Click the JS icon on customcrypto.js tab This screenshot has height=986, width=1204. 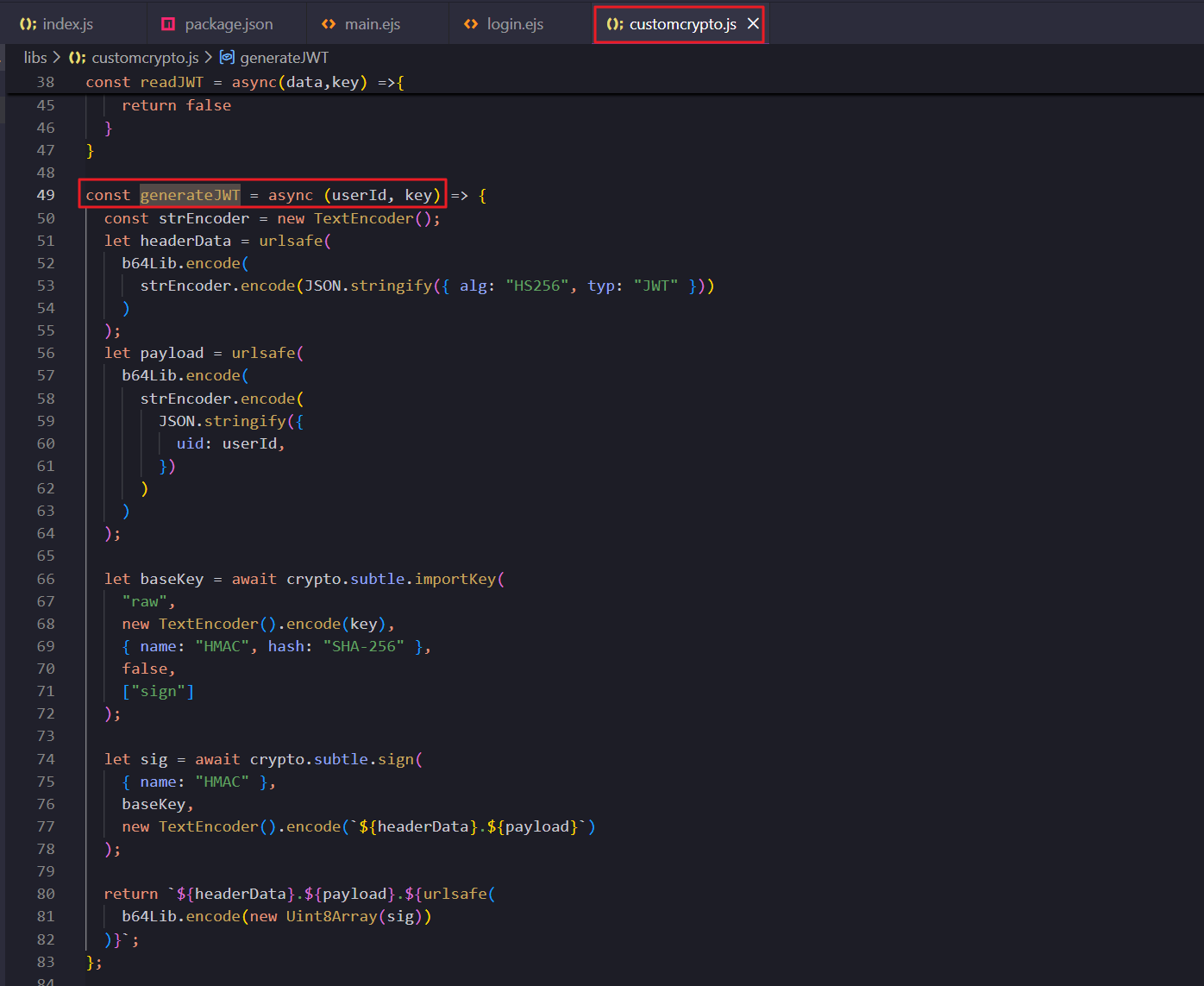click(x=615, y=24)
